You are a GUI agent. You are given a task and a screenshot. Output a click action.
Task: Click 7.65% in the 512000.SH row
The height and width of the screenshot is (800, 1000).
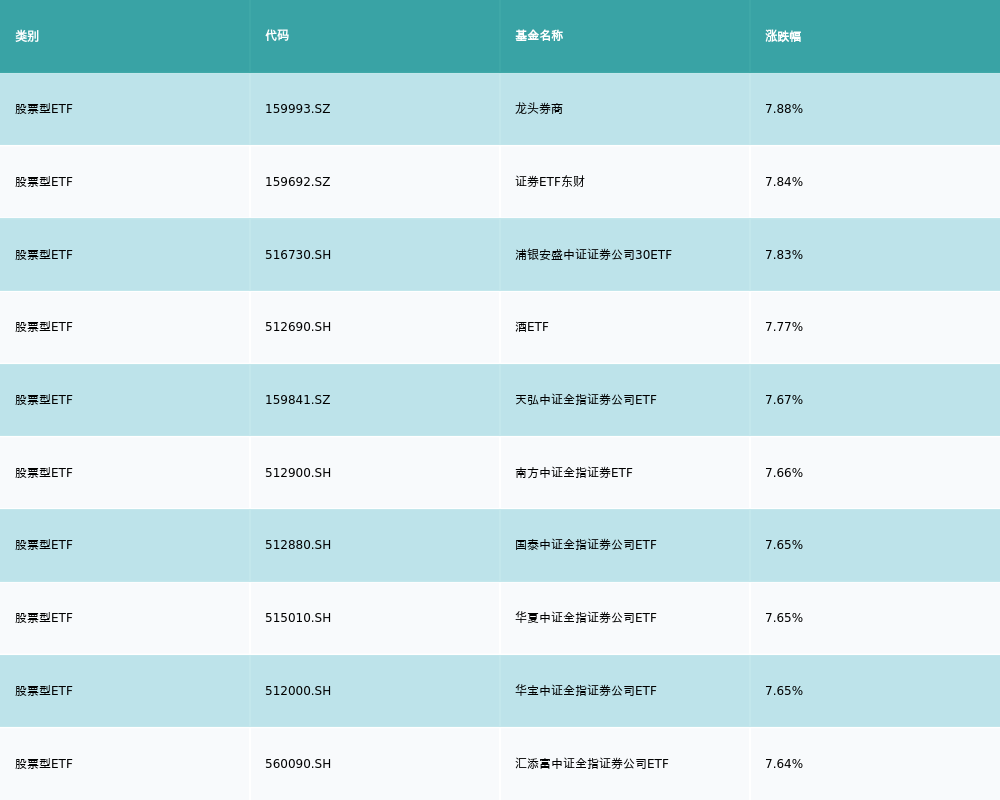[x=784, y=691]
